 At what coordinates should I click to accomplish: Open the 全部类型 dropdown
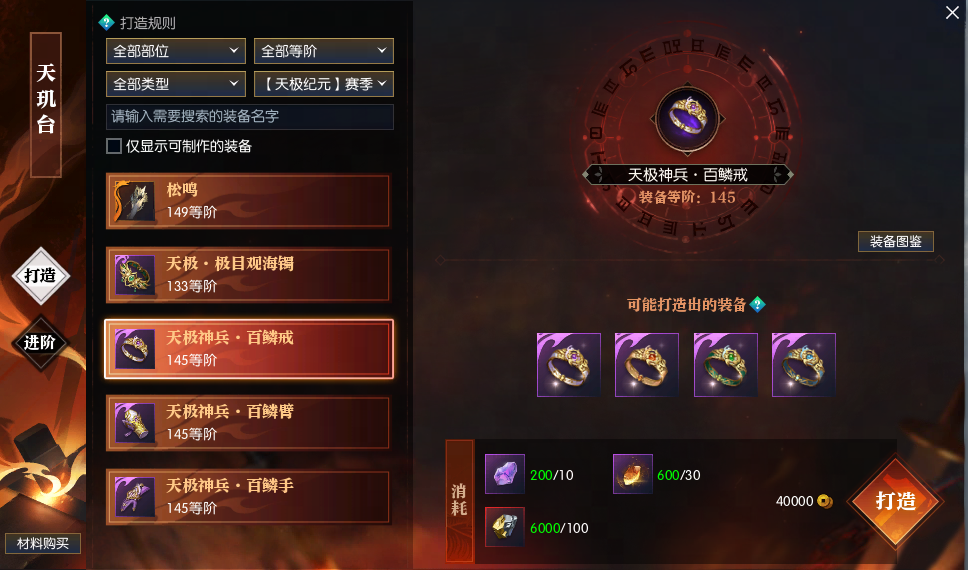pyautogui.click(x=176, y=84)
